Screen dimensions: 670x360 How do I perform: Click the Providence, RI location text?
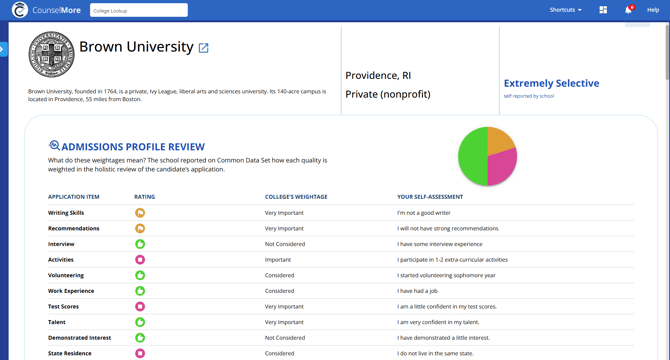tap(378, 76)
